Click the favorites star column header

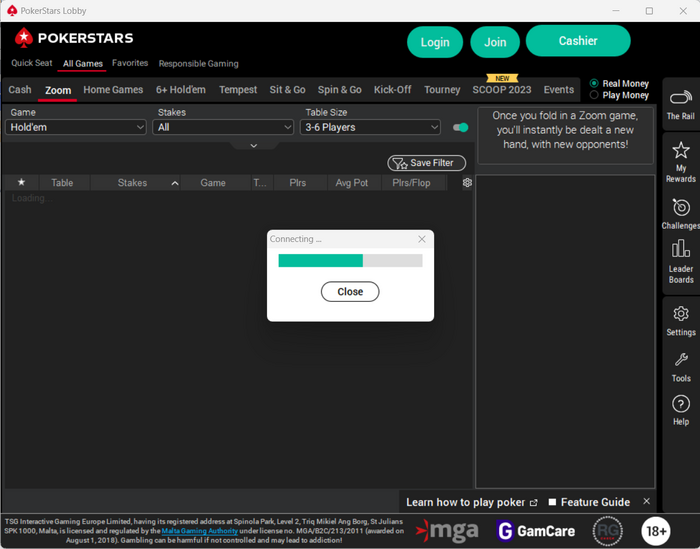click(21, 182)
